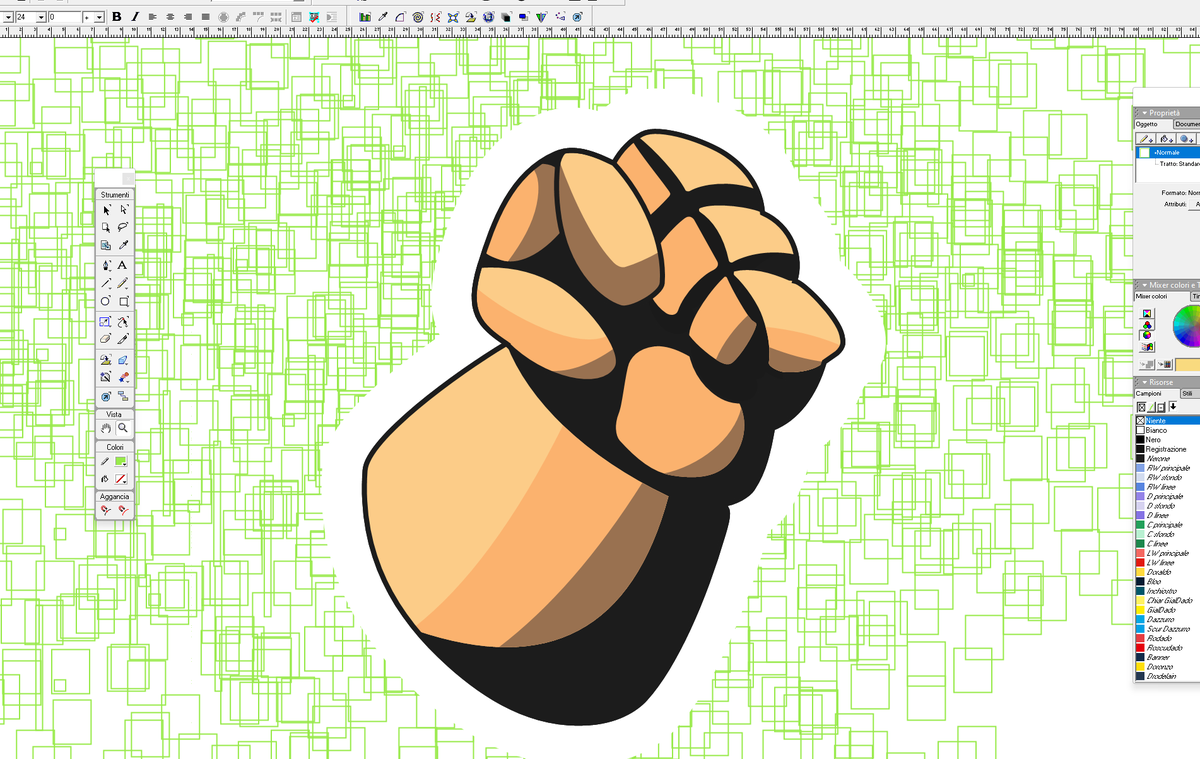The image size is (1200, 759).
Task: Click the blue globe icon in top toolbar
Action: [x=488, y=17]
